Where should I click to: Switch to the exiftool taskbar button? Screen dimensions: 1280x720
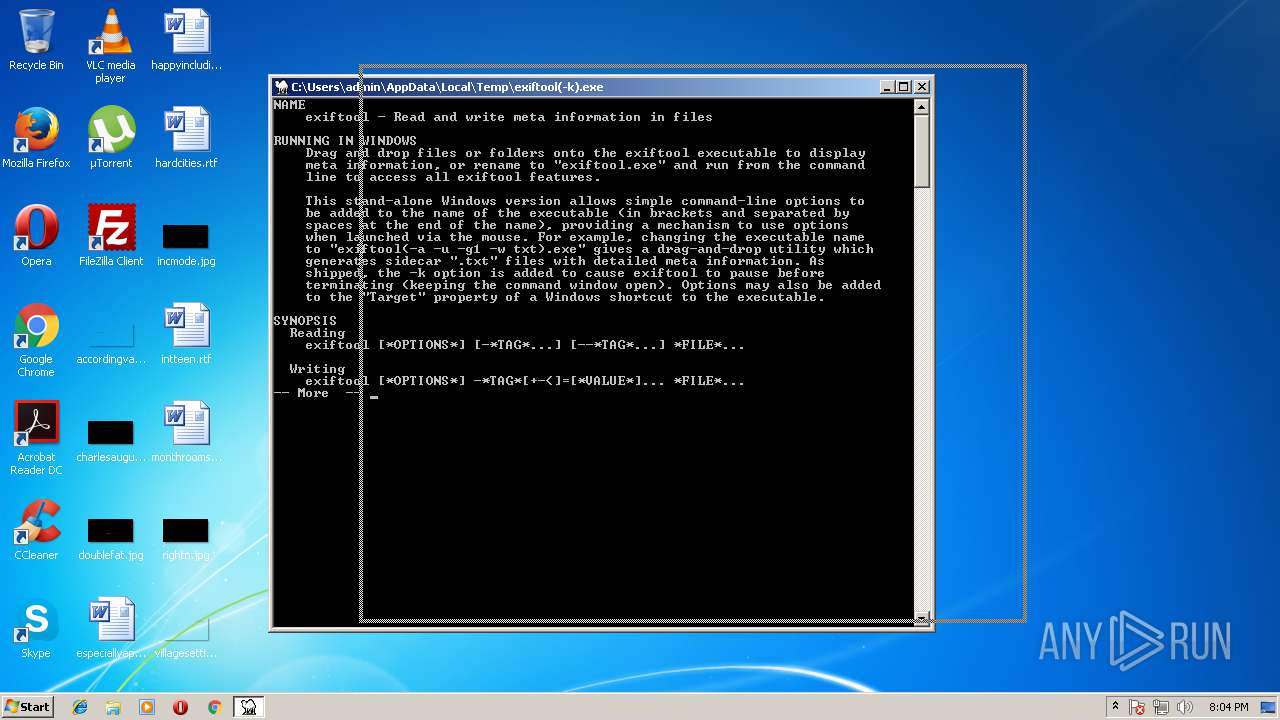tap(248, 707)
